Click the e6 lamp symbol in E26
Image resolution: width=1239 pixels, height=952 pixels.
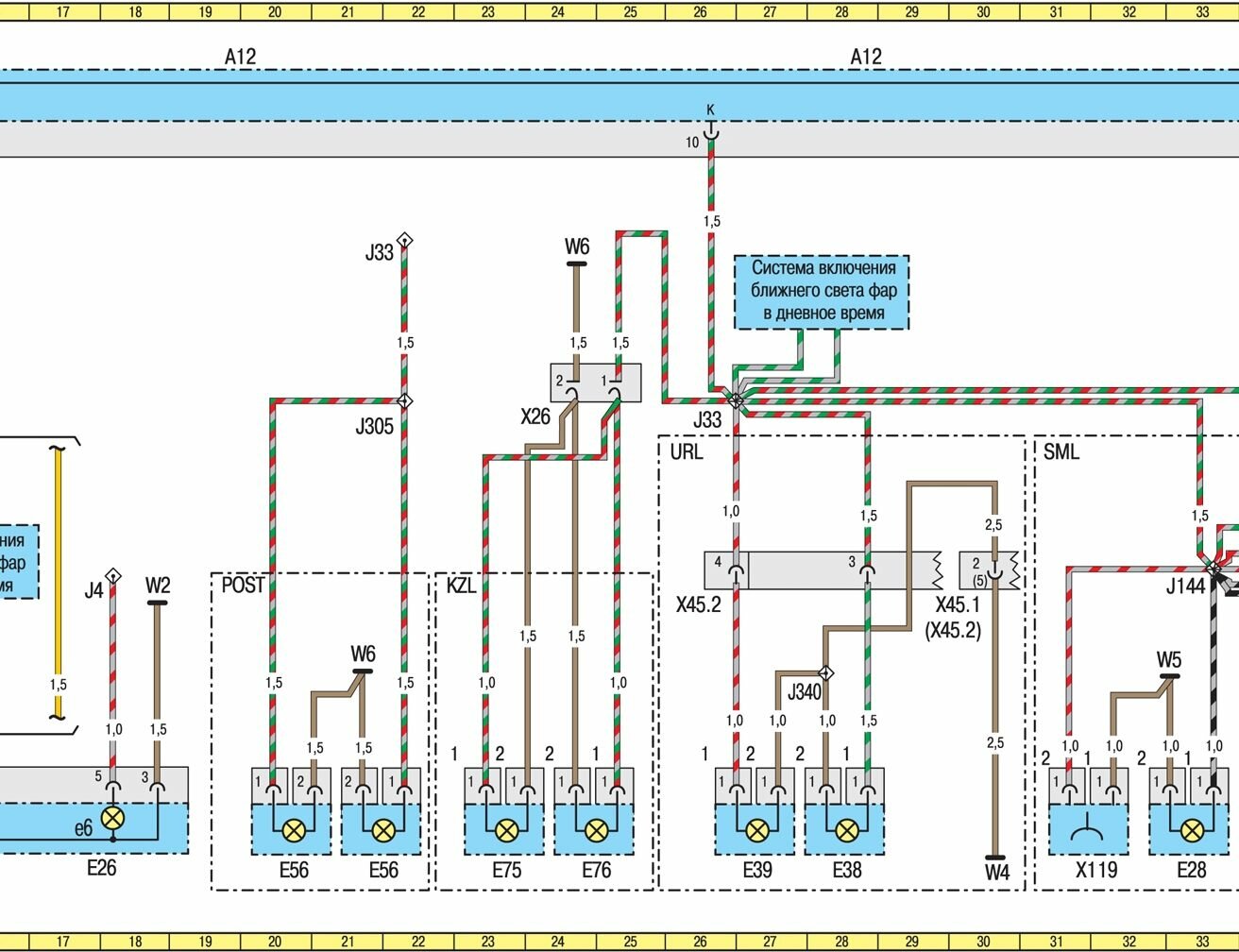113,818
